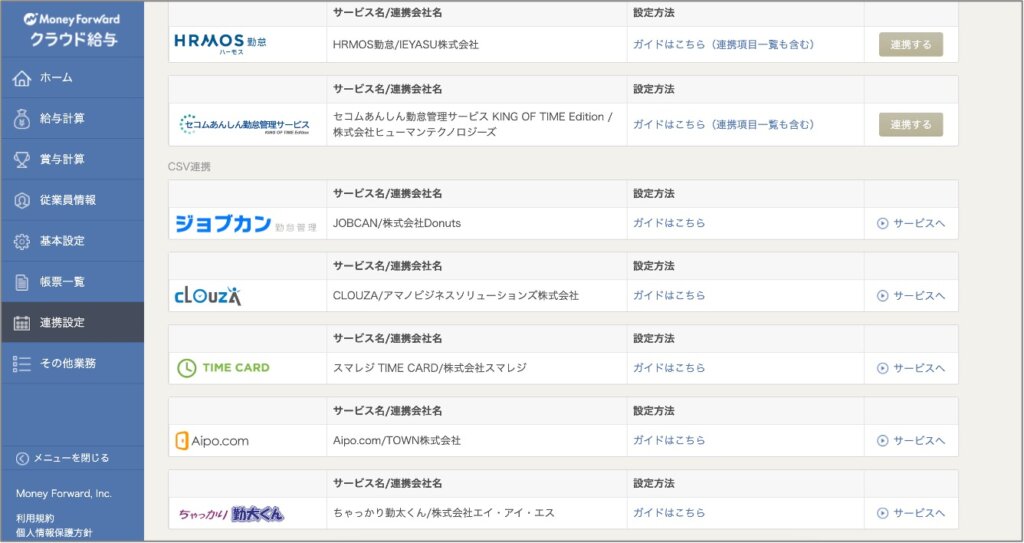Open 帳票一覧 document icon

pyautogui.click(x=22, y=282)
